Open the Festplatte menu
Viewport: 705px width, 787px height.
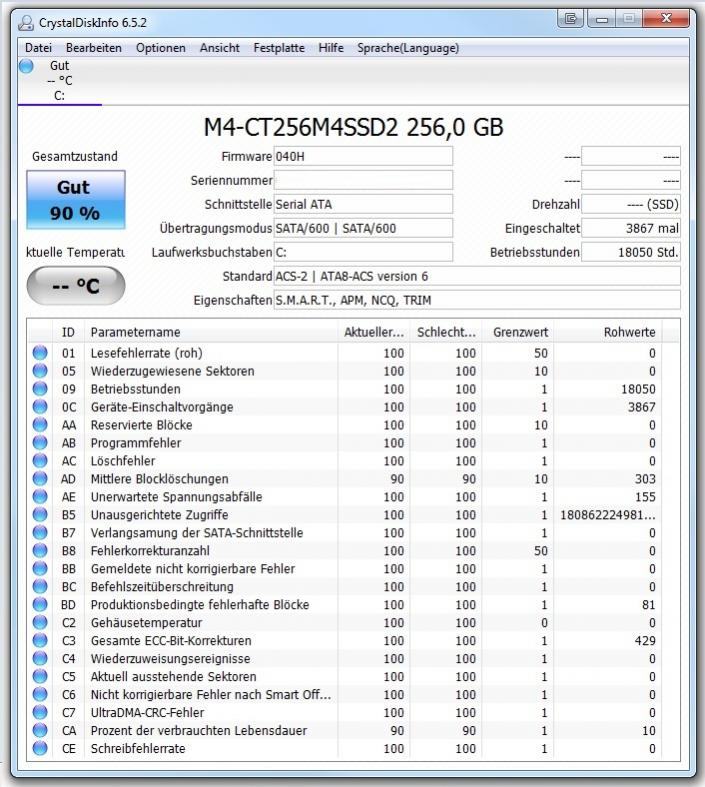tap(279, 48)
